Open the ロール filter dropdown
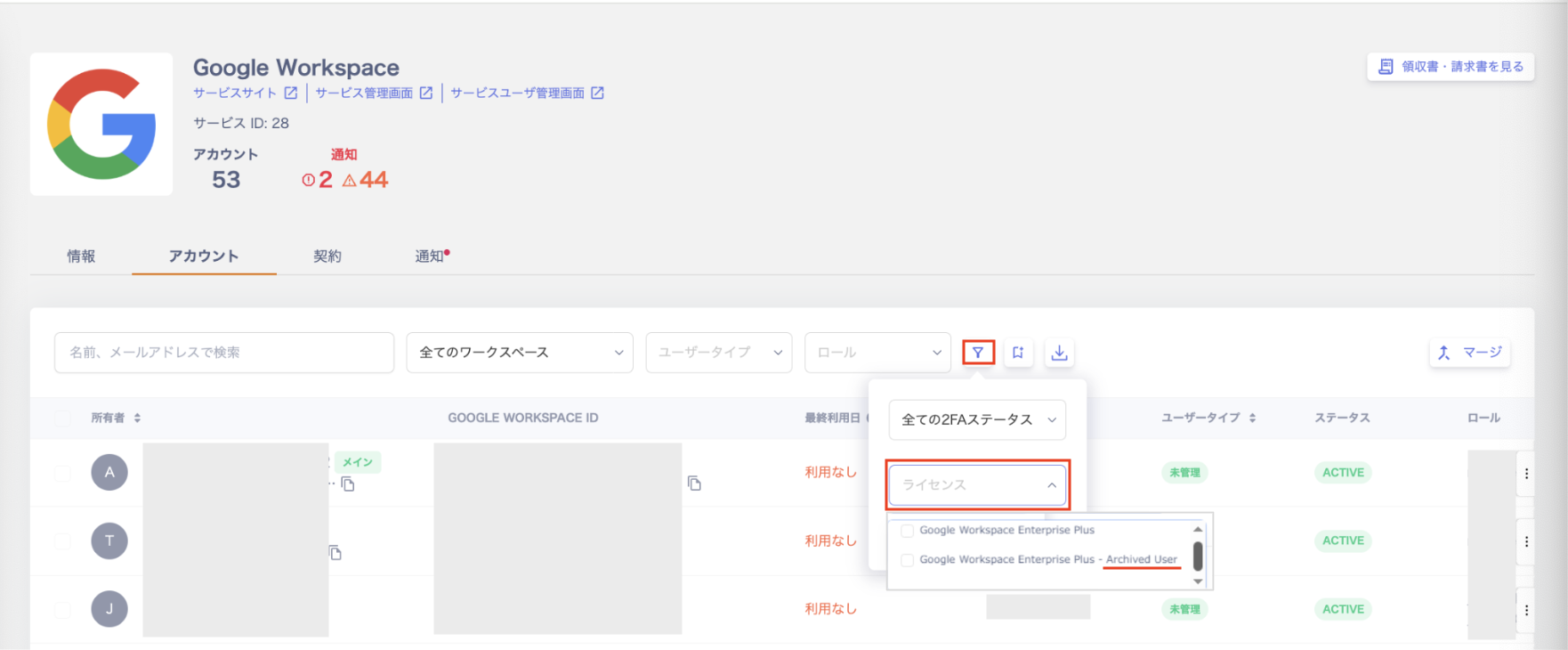 (x=877, y=353)
